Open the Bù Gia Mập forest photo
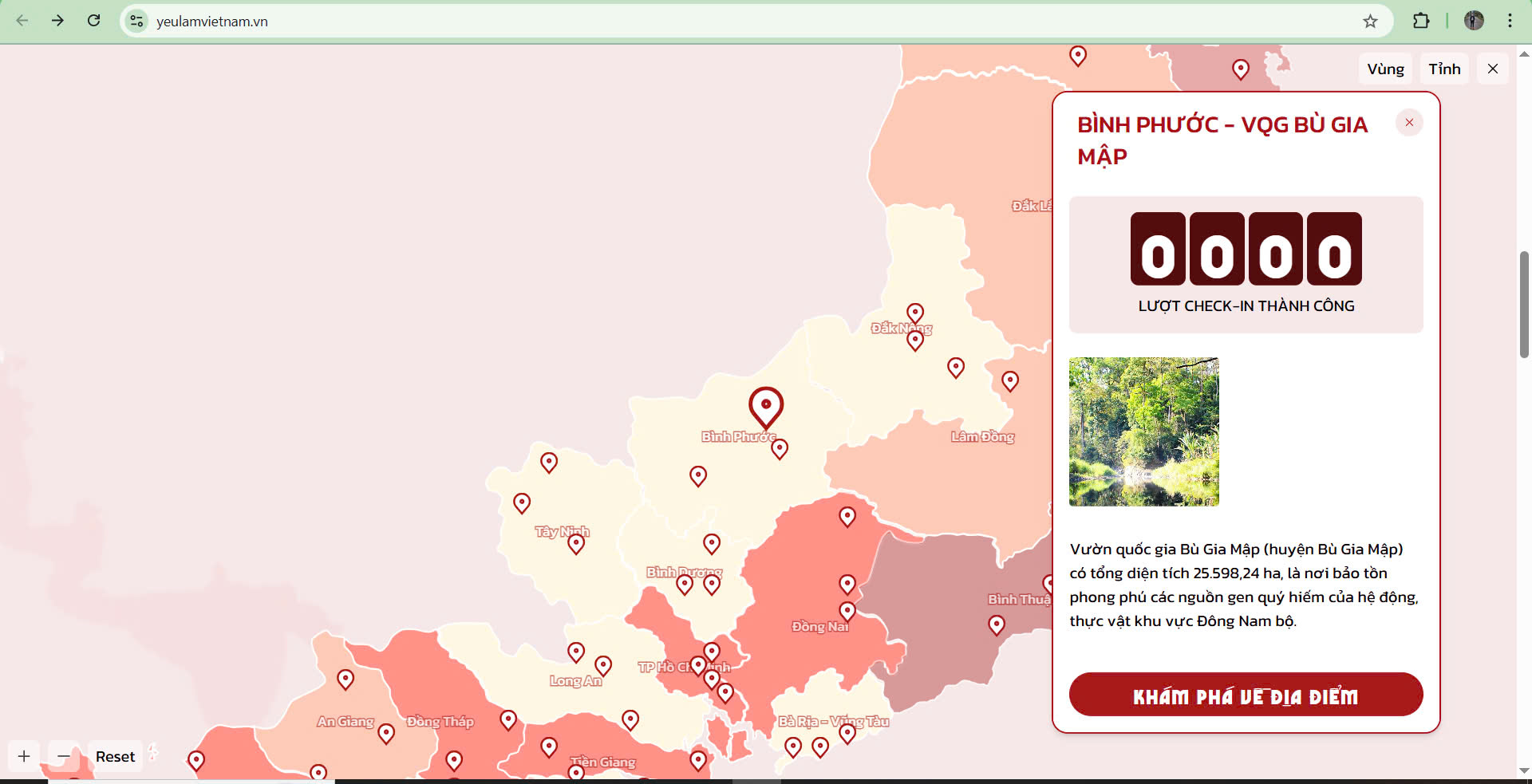 1143,431
